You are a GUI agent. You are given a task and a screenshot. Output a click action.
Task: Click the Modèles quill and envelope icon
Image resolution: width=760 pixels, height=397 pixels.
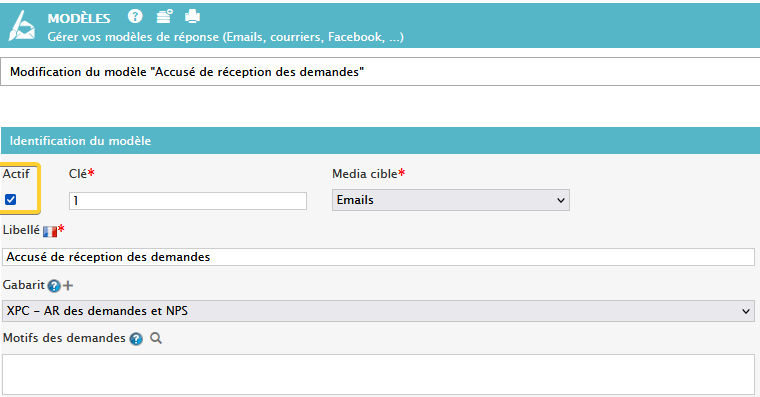(22, 26)
